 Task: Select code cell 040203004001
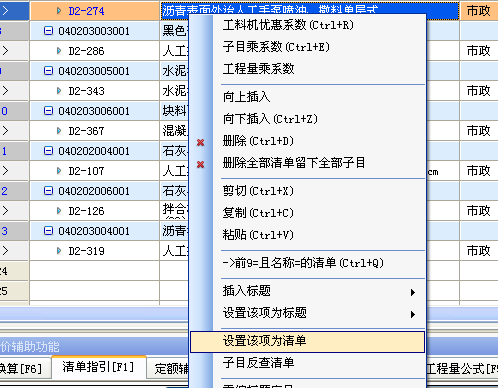94,231
